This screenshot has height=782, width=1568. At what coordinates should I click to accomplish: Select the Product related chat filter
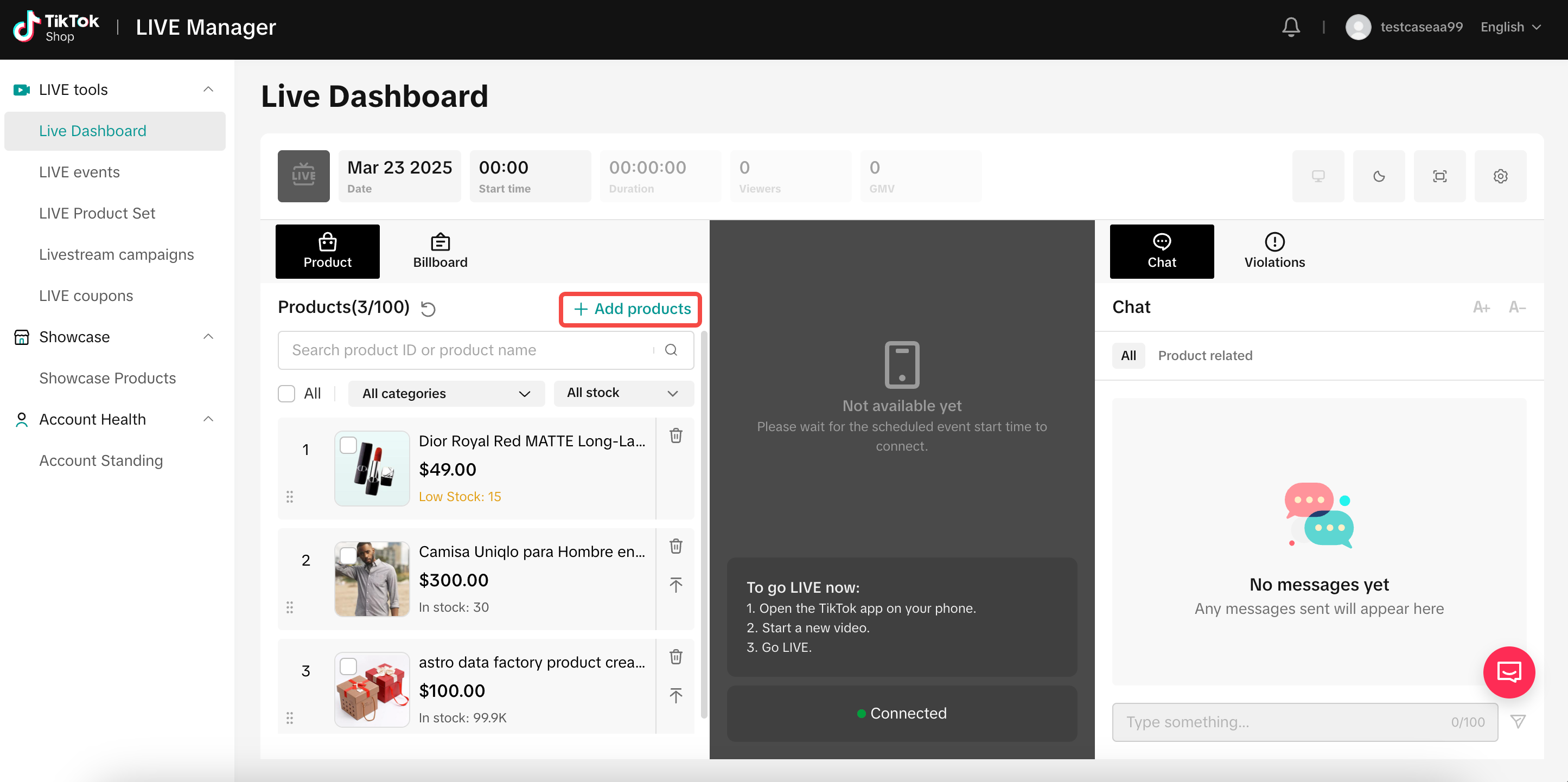[1204, 355]
